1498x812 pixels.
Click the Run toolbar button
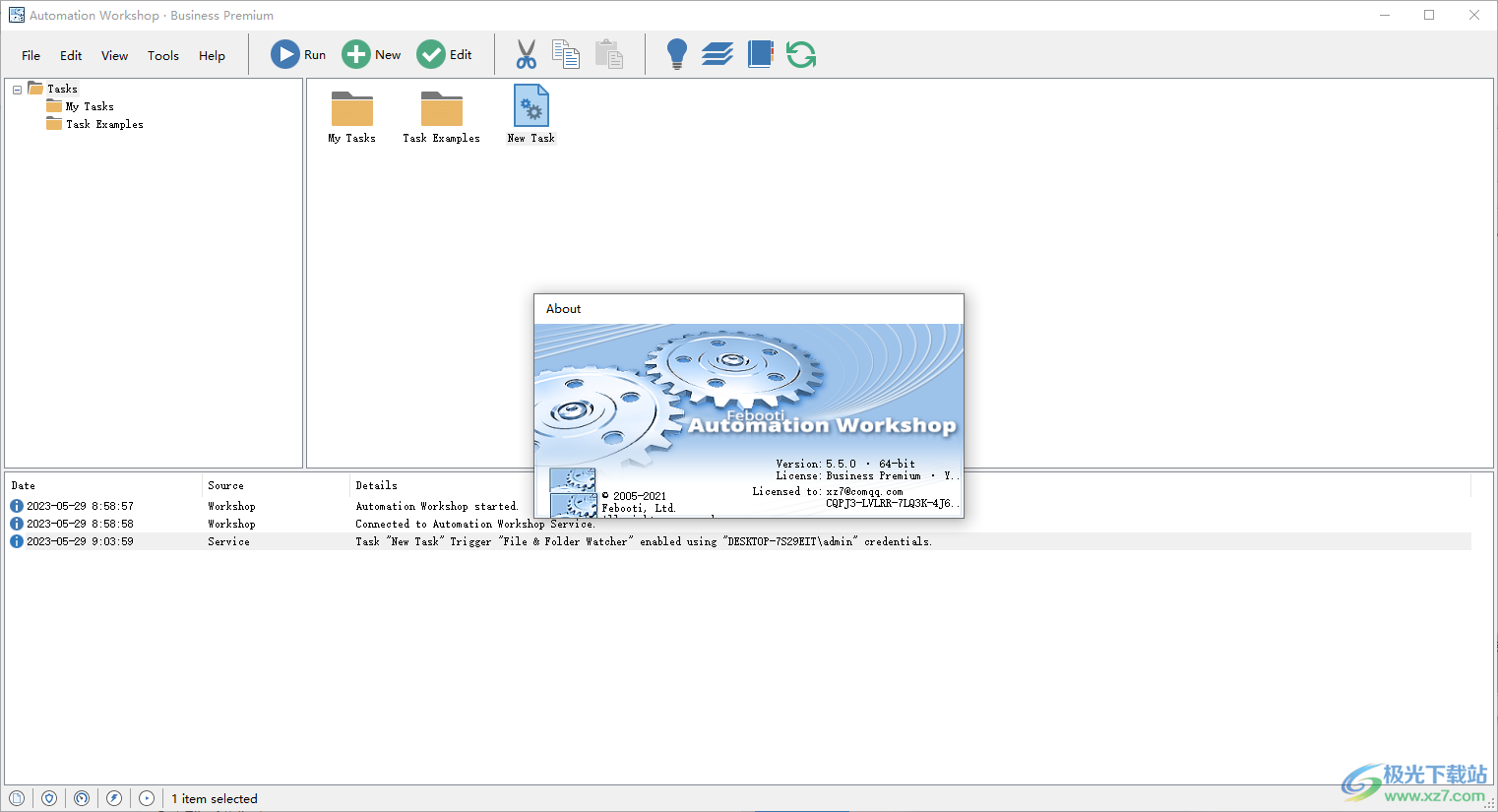(x=298, y=54)
